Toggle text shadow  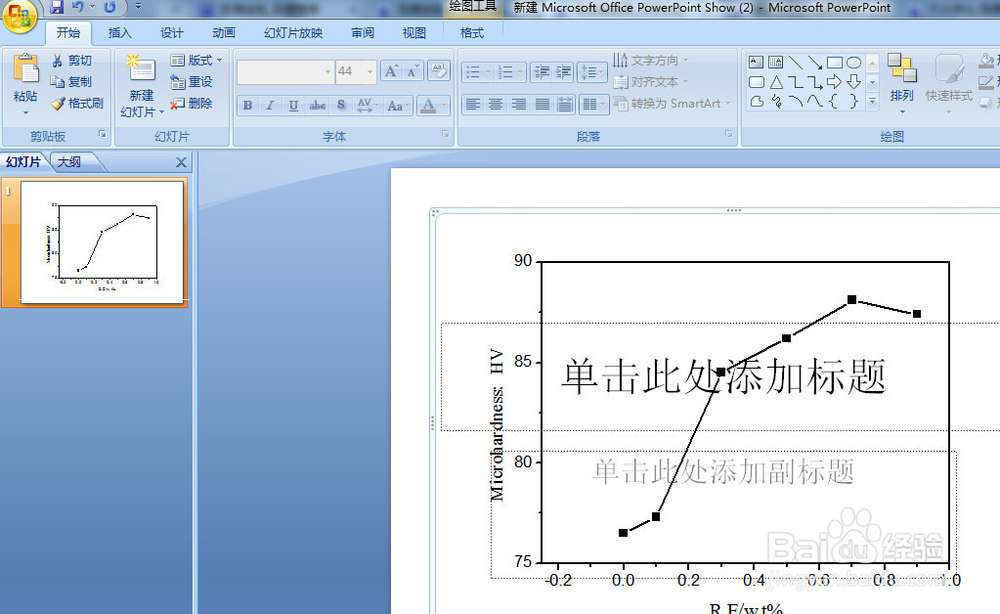click(x=341, y=105)
